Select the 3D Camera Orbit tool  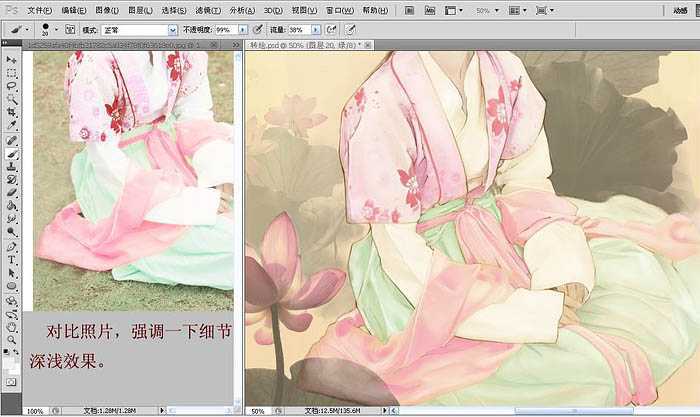(12, 314)
